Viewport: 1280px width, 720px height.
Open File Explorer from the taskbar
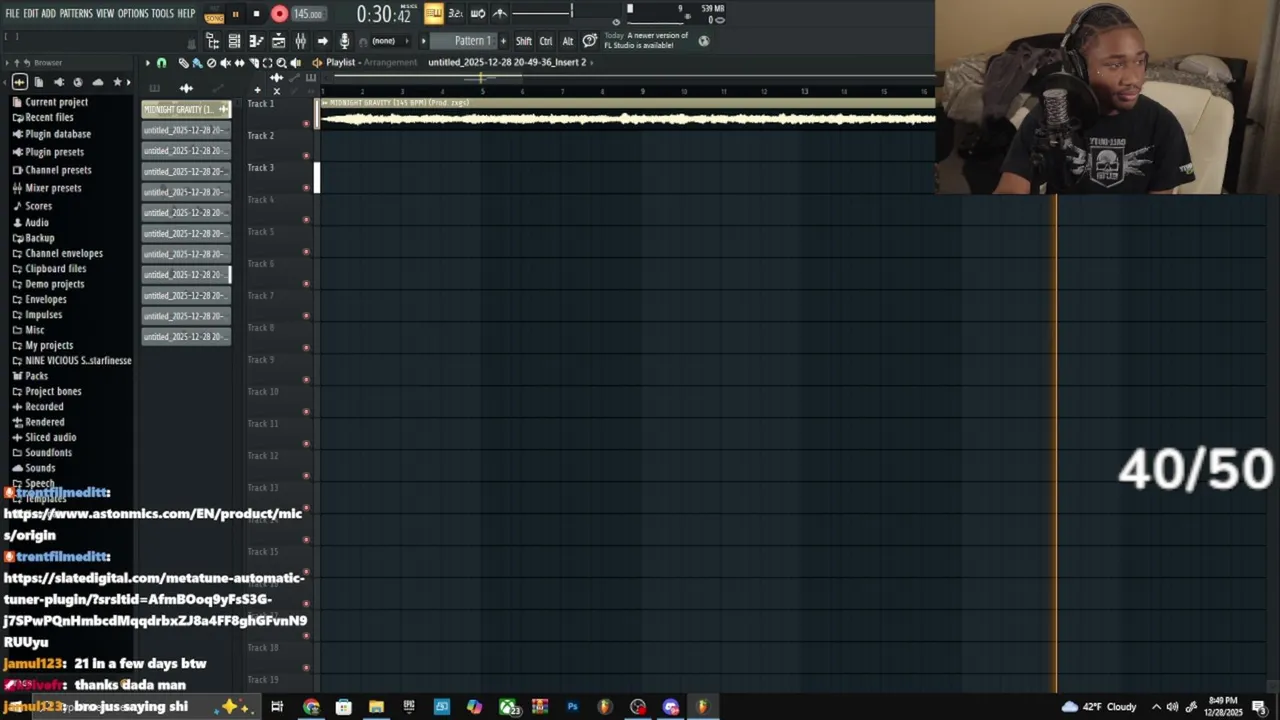click(376, 707)
